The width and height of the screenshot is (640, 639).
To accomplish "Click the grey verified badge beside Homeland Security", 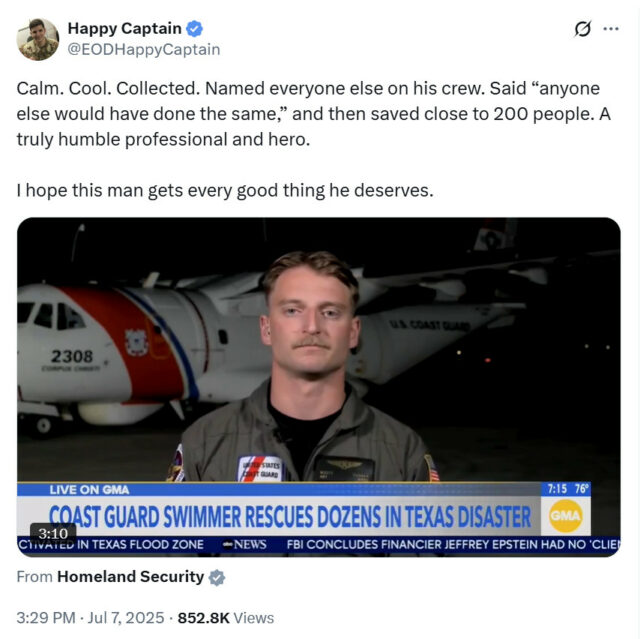I will [217, 577].
